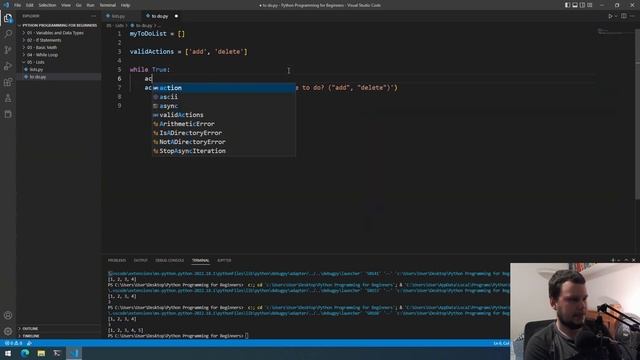Switch to Debug Console tab
This screenshot has height=360, width=640.
[x=169, y=260]
